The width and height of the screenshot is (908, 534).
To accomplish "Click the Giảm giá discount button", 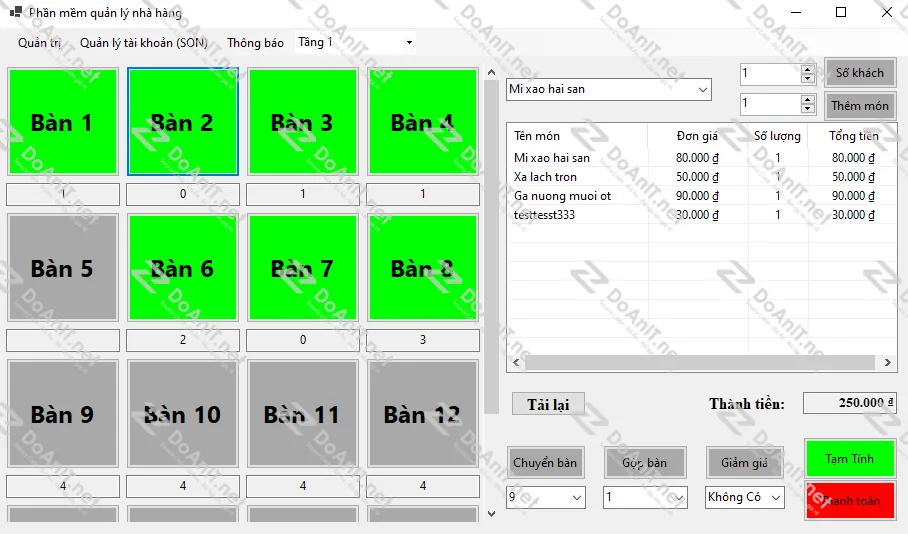I will point(744,463).
